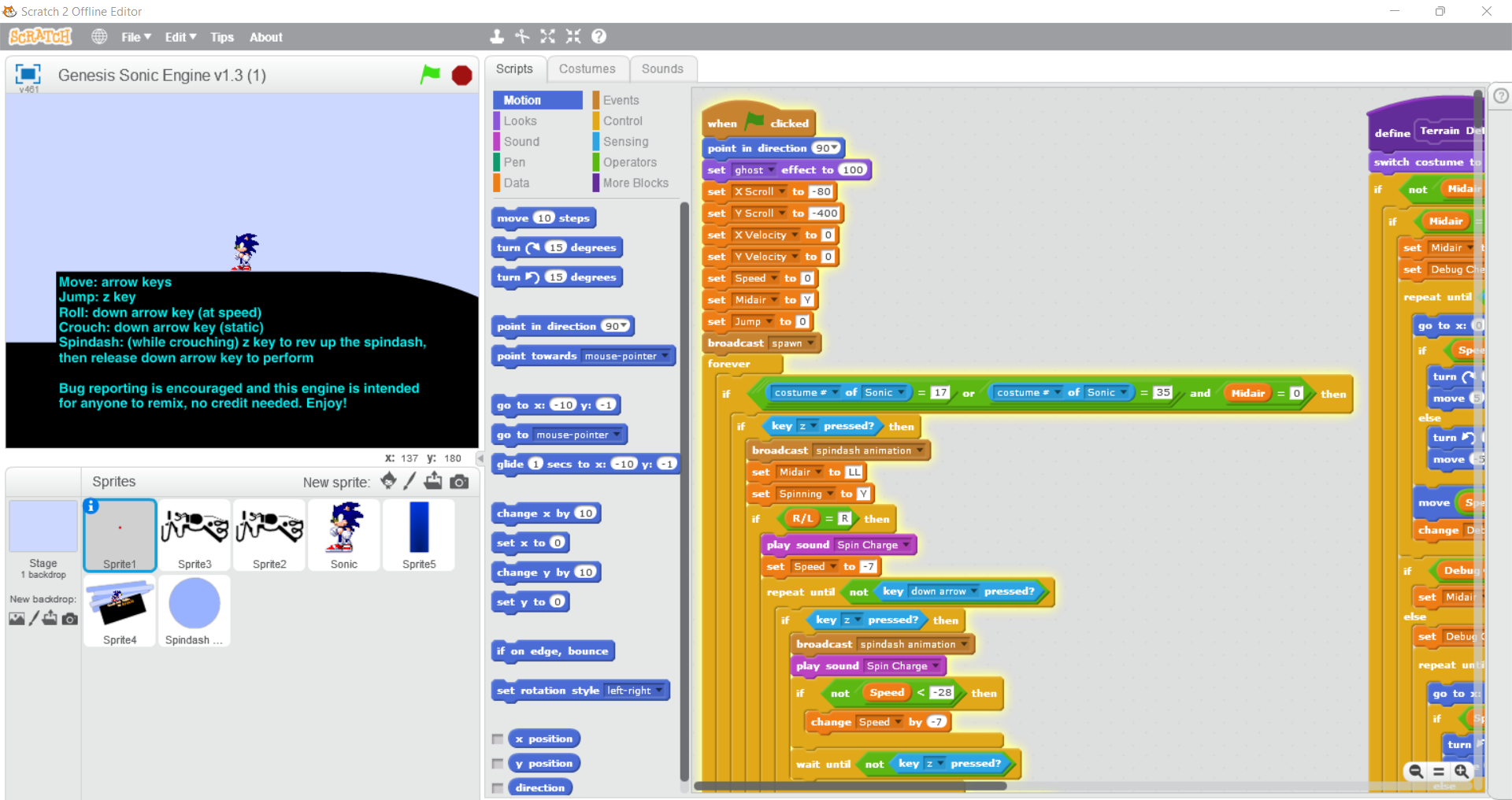Enter full screen presentation mode
The height and width of the screenshot is (800, 1512).
click(x=28, y=74)
